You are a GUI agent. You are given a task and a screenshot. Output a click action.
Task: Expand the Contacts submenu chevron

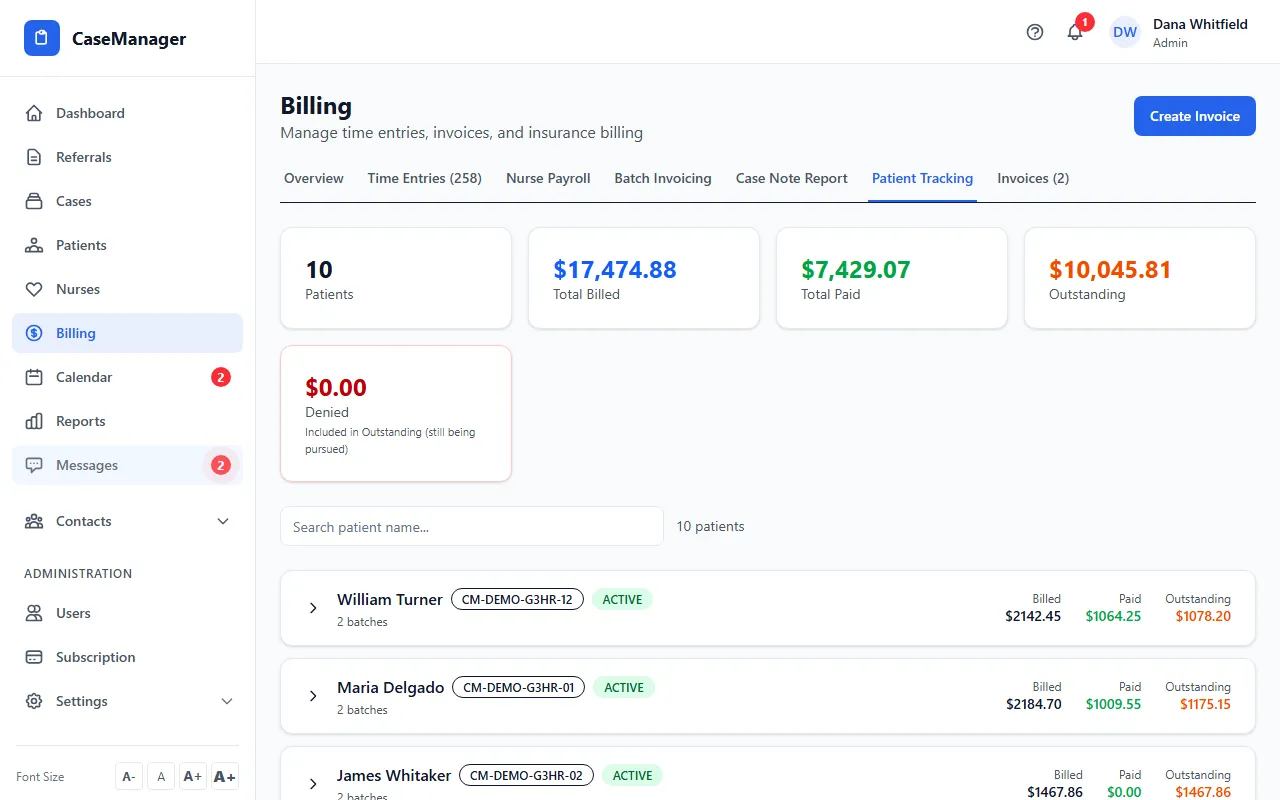pos(223,521)
